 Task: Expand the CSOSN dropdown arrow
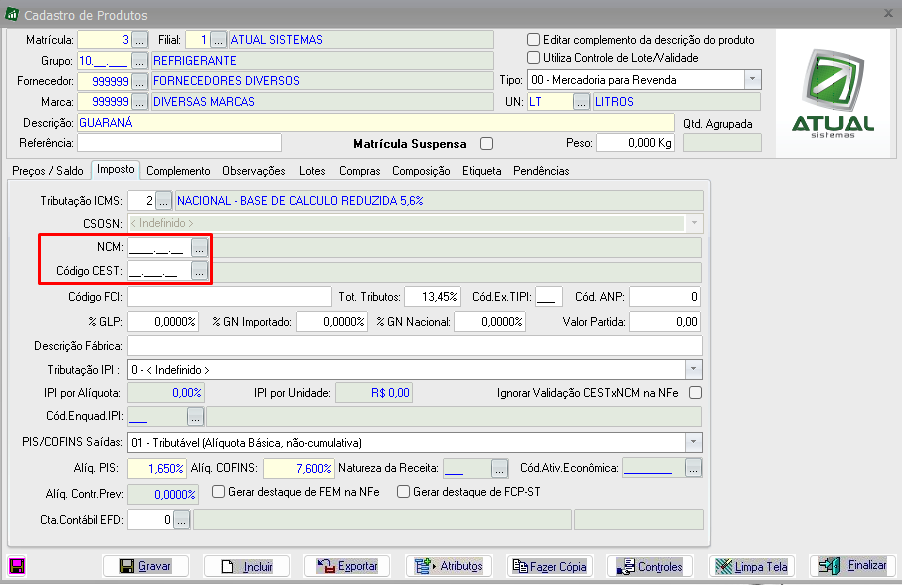click(694, 223)
